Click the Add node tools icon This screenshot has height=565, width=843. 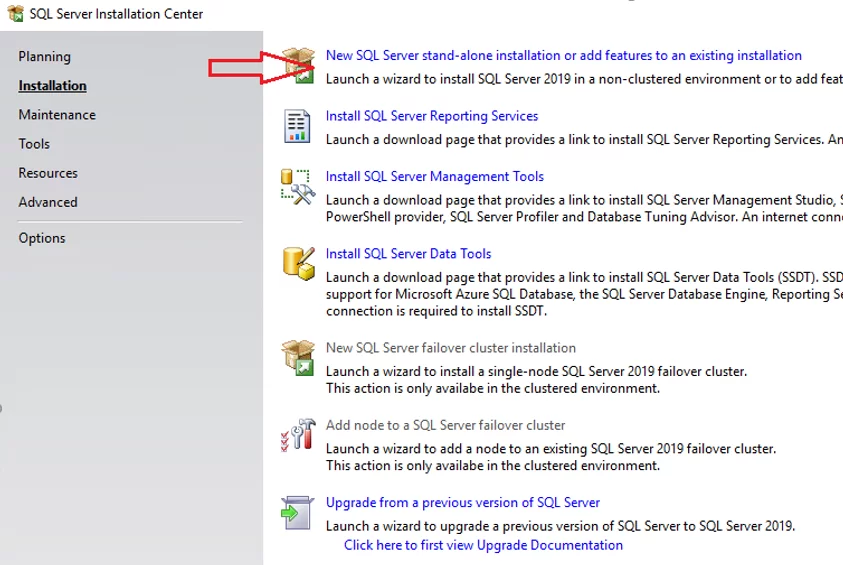tap(298, 435)
